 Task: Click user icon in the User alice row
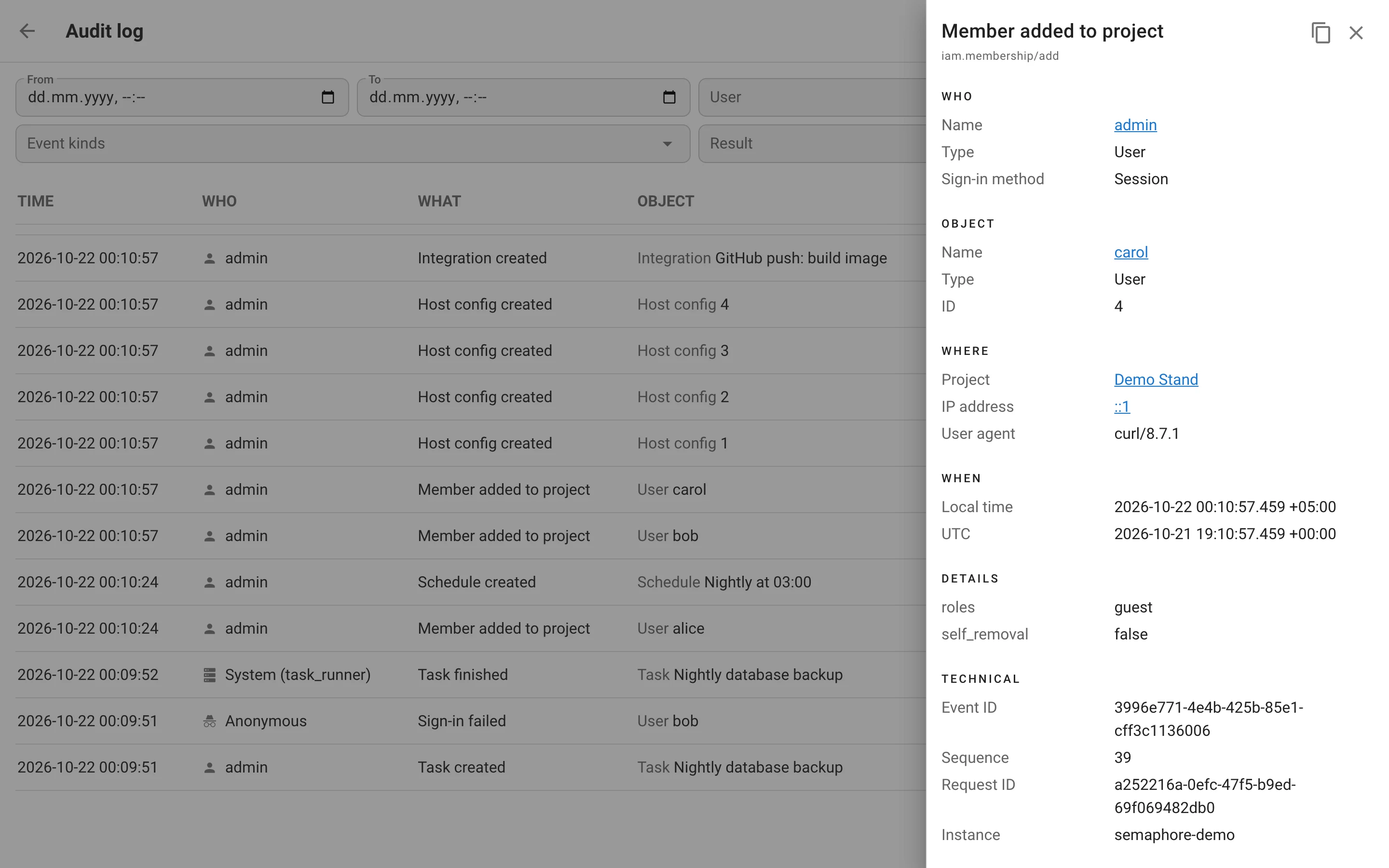pyautogui.click(x=209, y=629)
